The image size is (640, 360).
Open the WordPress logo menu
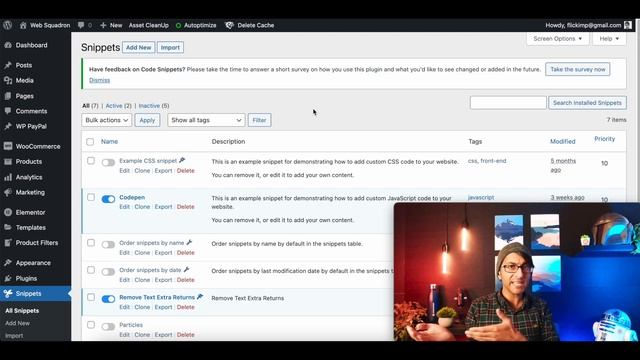[x=7, y=25]
